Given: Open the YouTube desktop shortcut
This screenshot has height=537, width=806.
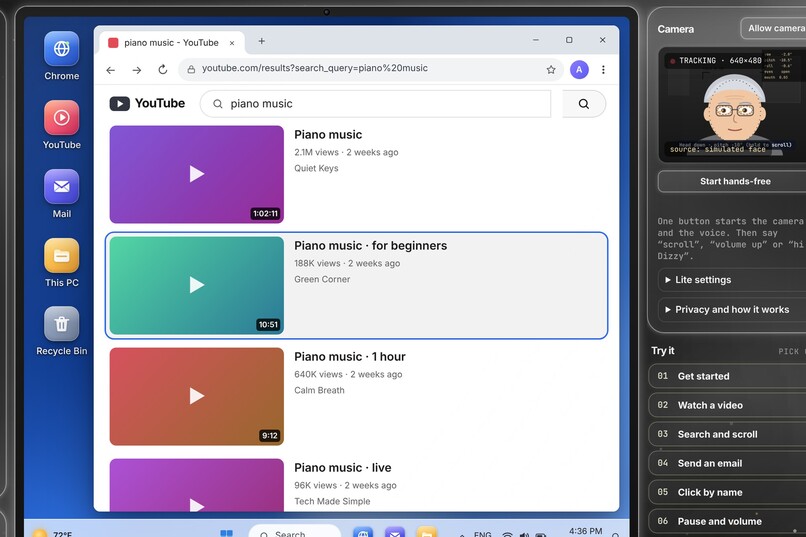Looking at the screenshot, I should pyautogui.click(x=62, y=125).
